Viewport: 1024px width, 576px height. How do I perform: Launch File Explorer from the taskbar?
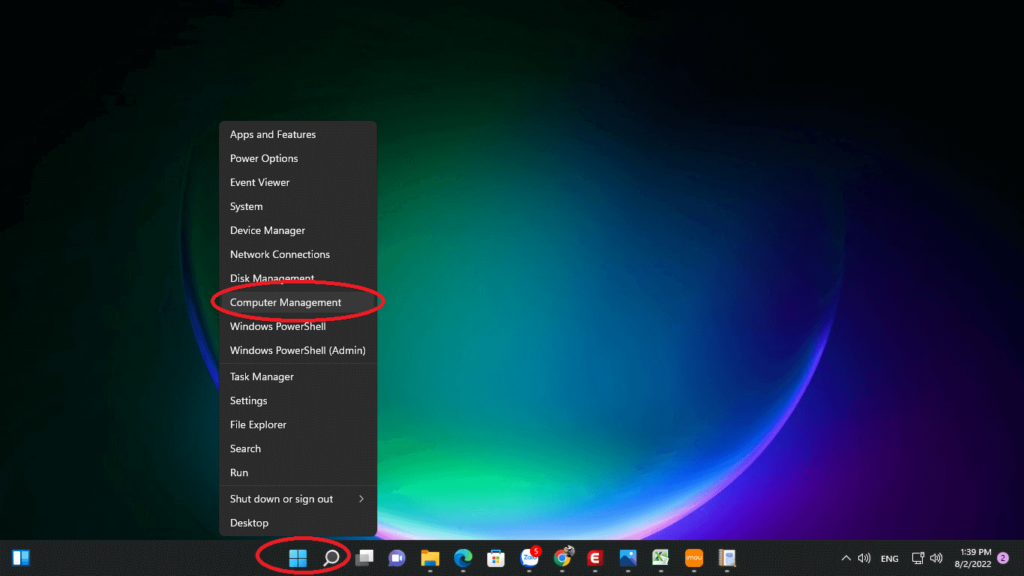click(x=430, y=558)
